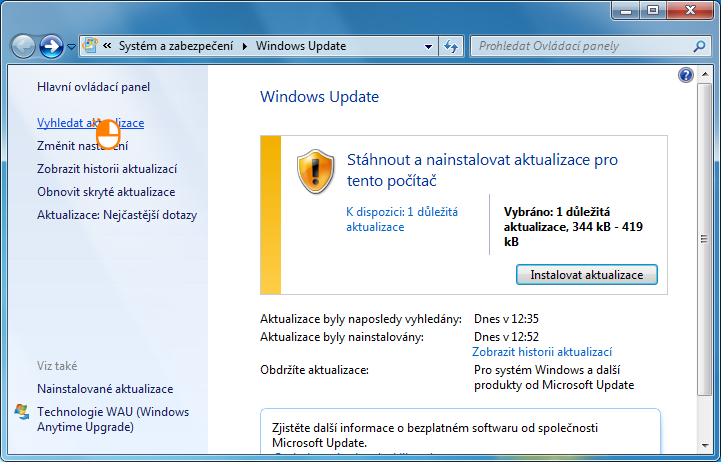
Task: Open K dispozici: 1 důležitá aktualizace link
Action: (402, 219)
